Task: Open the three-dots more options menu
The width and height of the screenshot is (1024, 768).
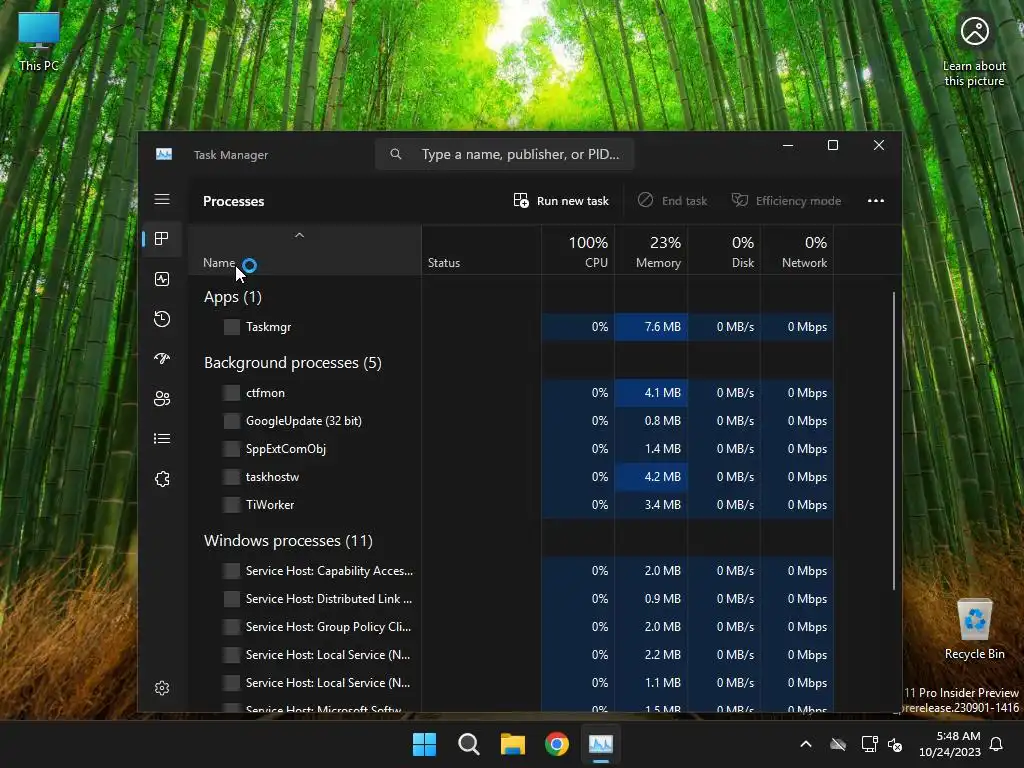Action: (876, 200)
